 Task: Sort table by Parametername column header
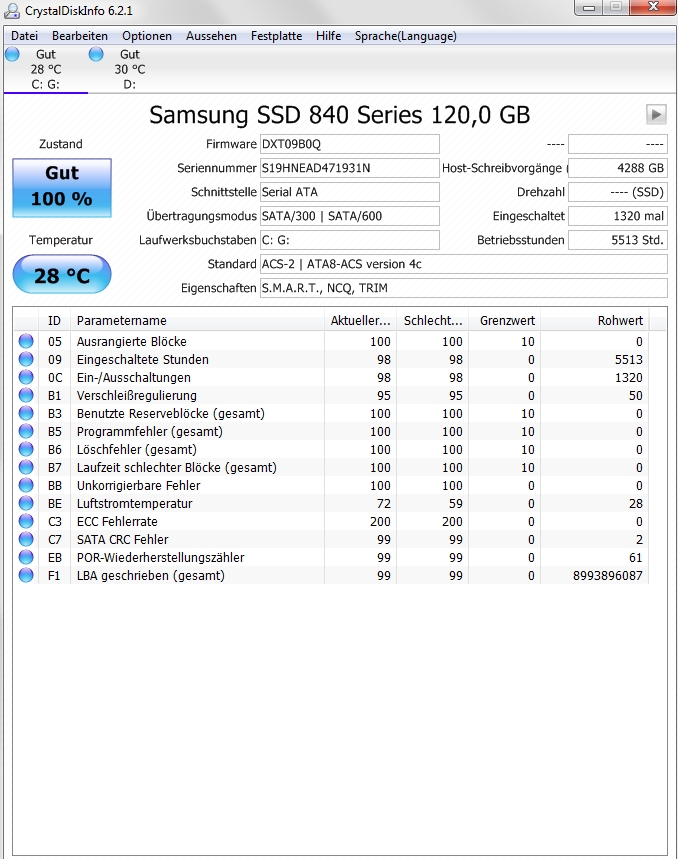tap(197, 320)
